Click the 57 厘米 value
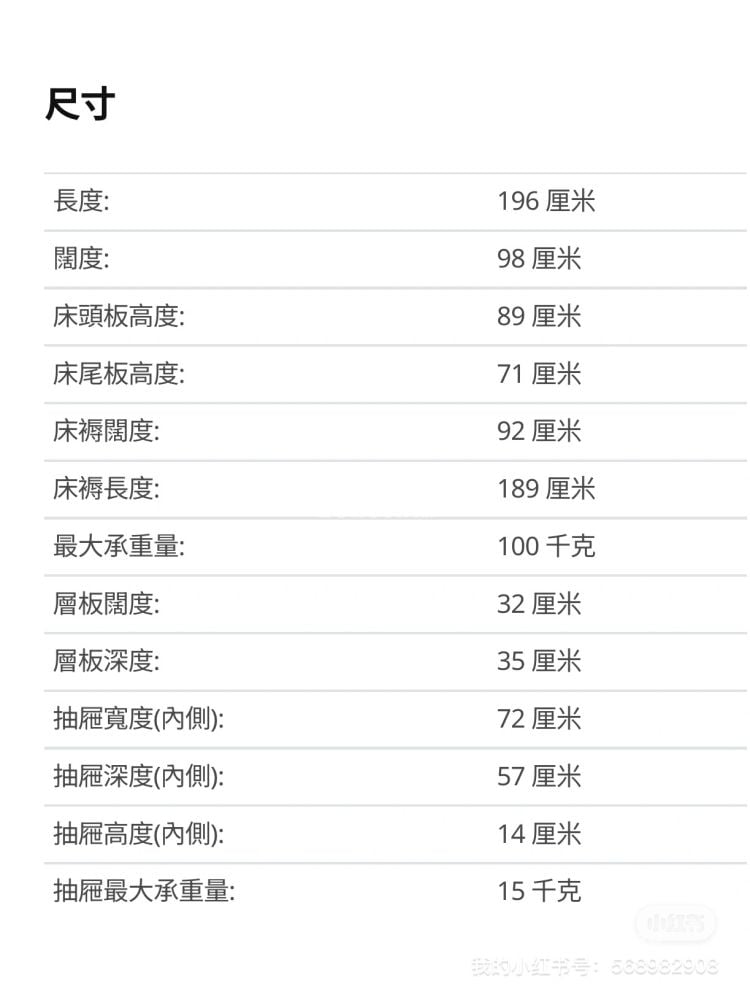This screenshot has width=750, height=1000. coord(539,776)
